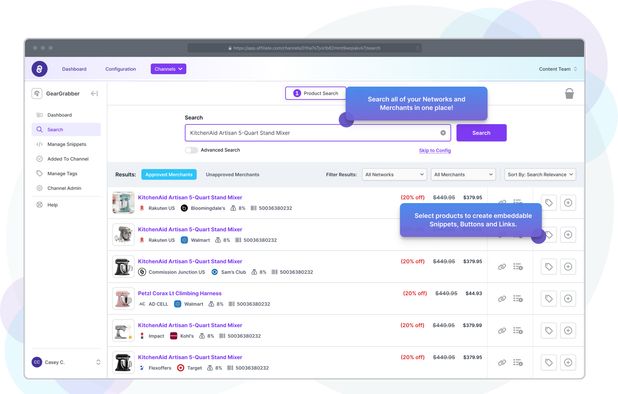The width and height of the screenshot is (618, 394).
Task: Click the $44.93 price
Action: (x=473, y=294)
